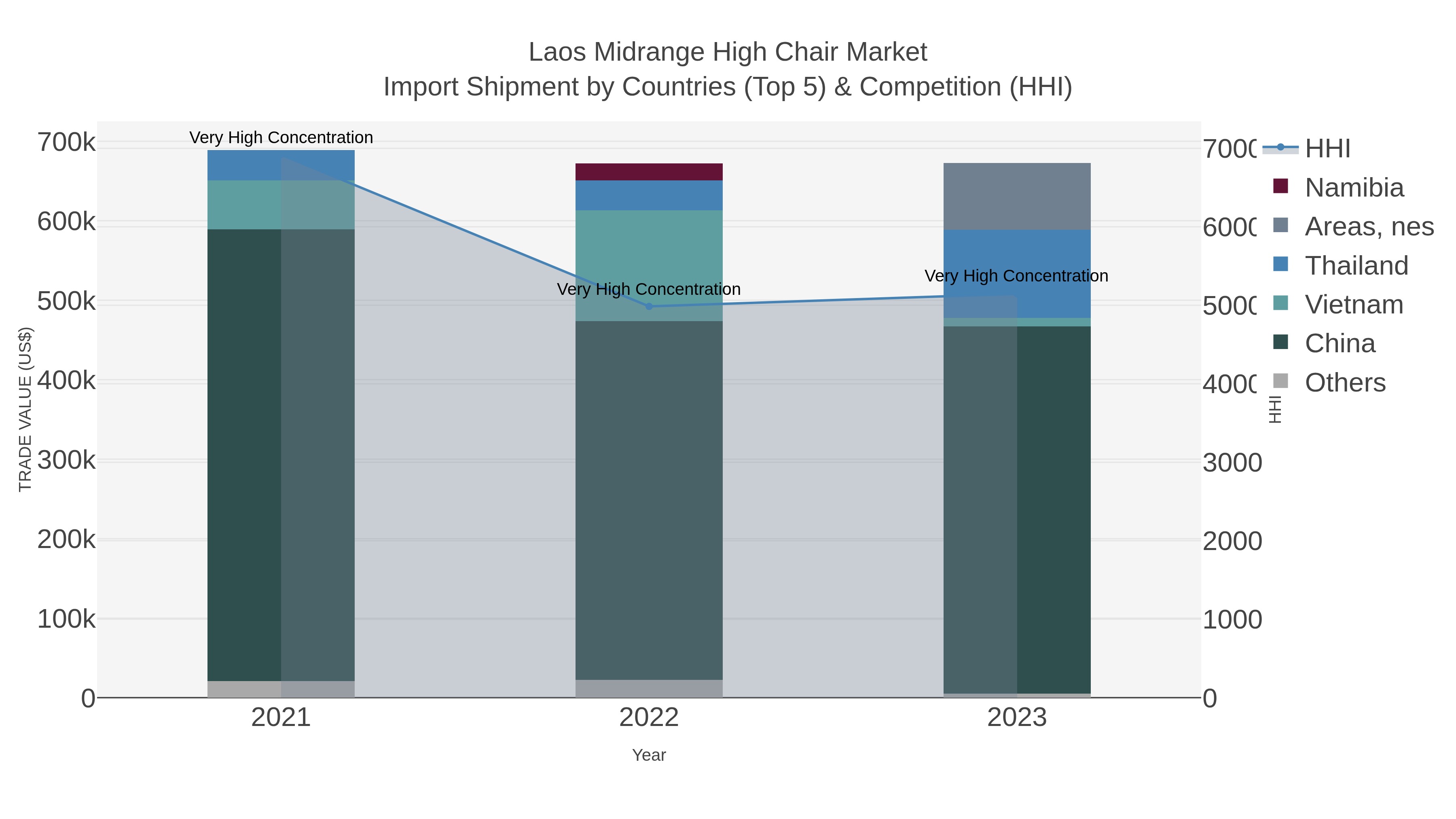Click the vertical 'HHI' axis title
The height and width of the screenshot is (819, 1456).
point(1275,409)
